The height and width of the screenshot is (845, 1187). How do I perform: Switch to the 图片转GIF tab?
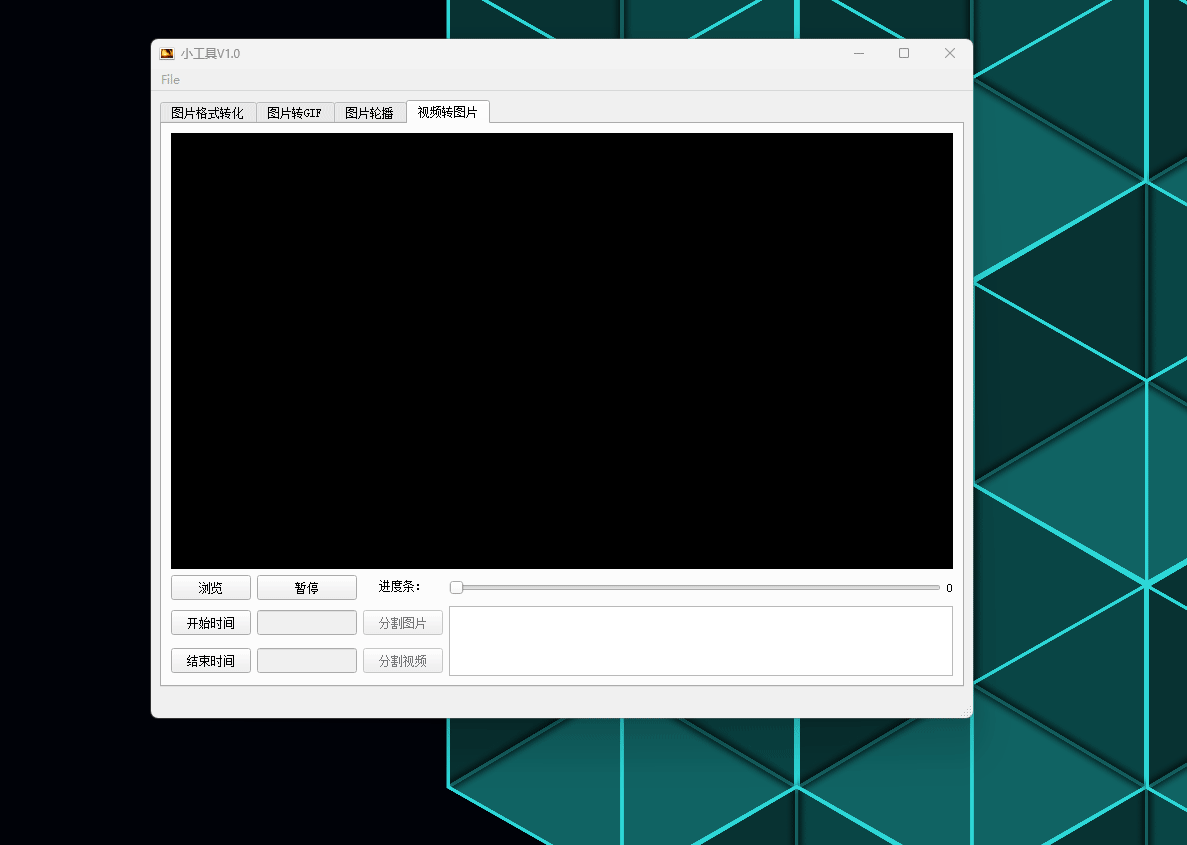pos(294,113)
